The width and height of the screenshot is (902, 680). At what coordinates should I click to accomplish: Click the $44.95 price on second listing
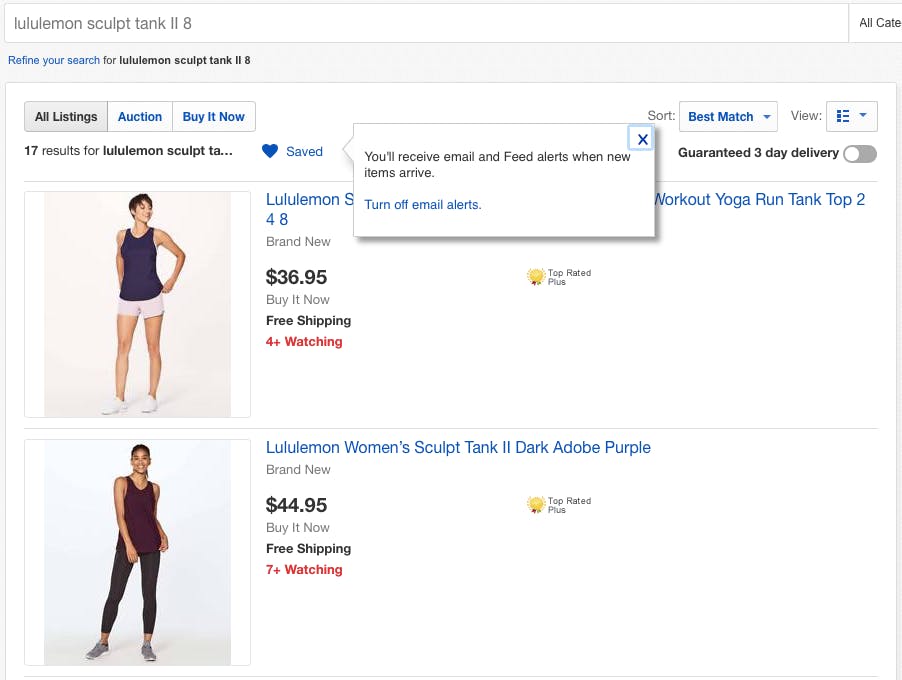(x=297, y=505)
